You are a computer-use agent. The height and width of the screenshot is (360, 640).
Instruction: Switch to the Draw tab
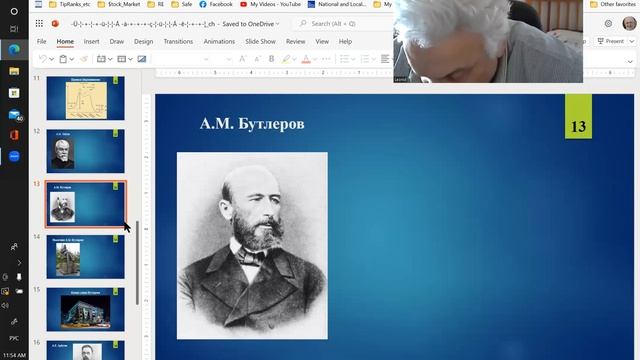[117, 41]
